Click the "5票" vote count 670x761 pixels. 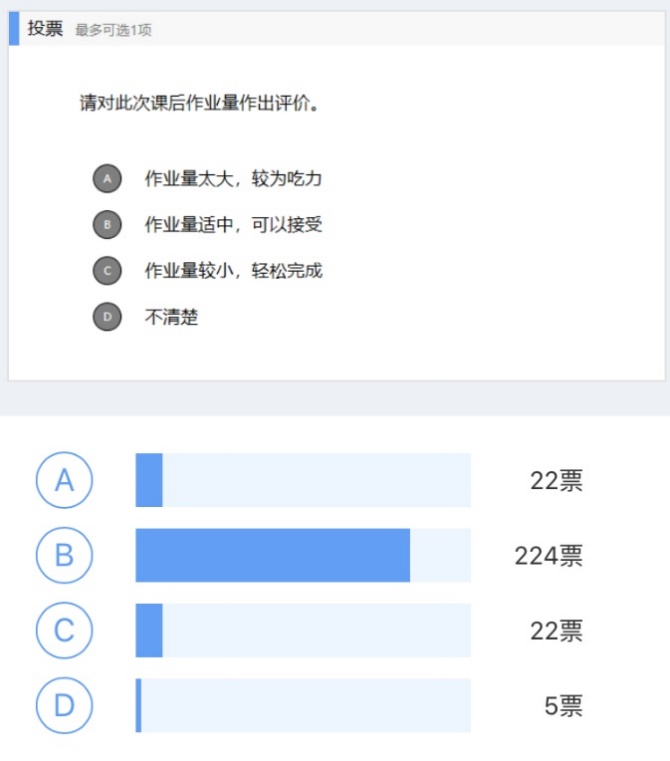click(563, 707)
